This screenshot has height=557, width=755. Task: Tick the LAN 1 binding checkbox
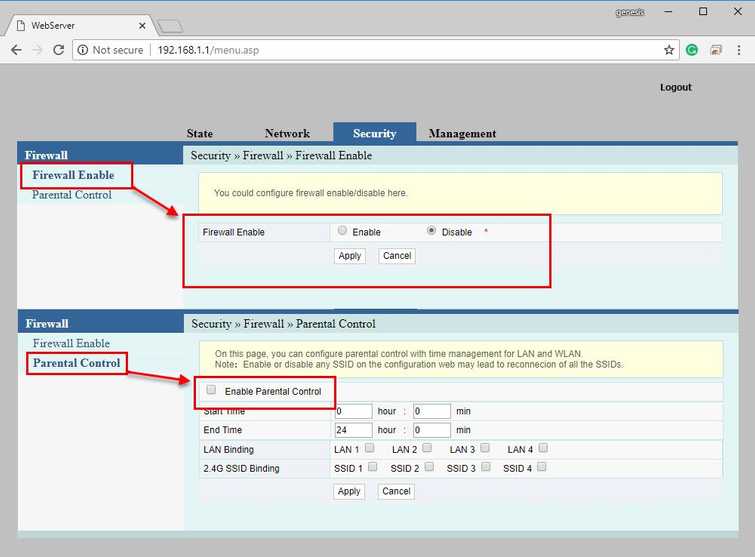click(369, 448)
